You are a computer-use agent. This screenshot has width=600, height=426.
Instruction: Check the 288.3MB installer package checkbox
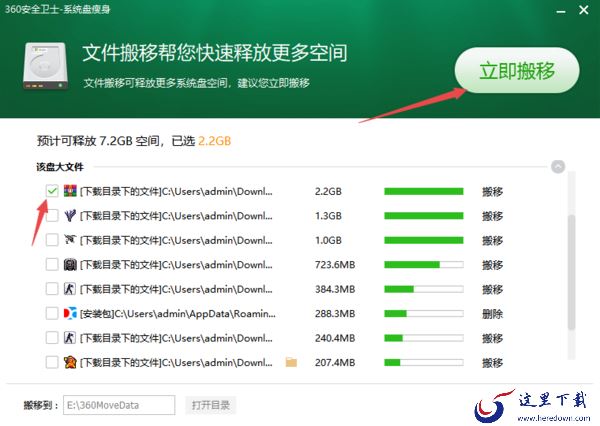pos(52,313)
